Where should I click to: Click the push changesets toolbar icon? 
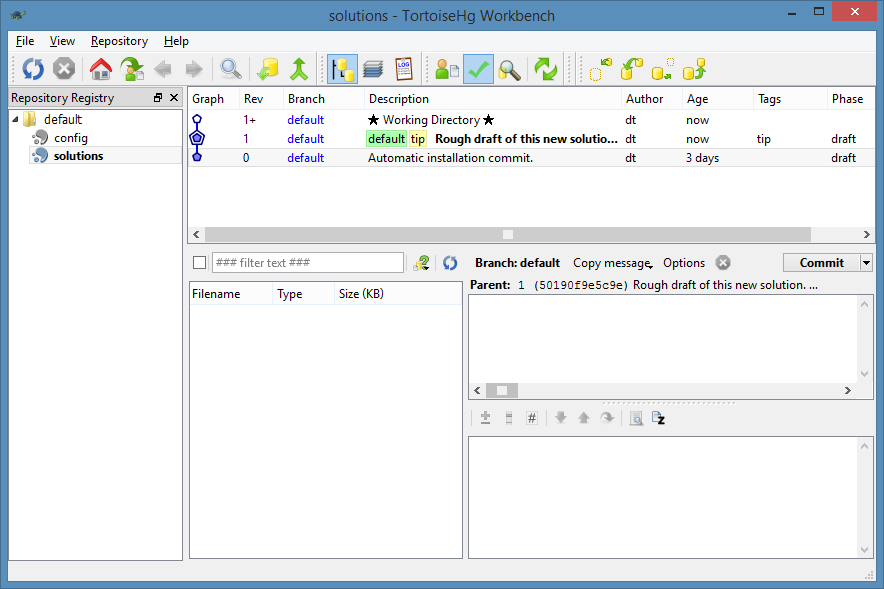pos(693,69)
